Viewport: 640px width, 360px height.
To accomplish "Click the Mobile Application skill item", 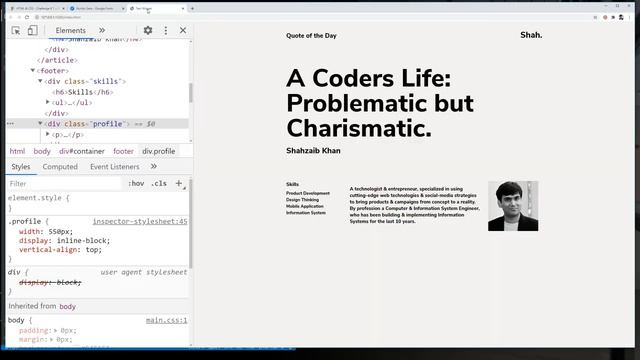I will click(x=304, y=206).
